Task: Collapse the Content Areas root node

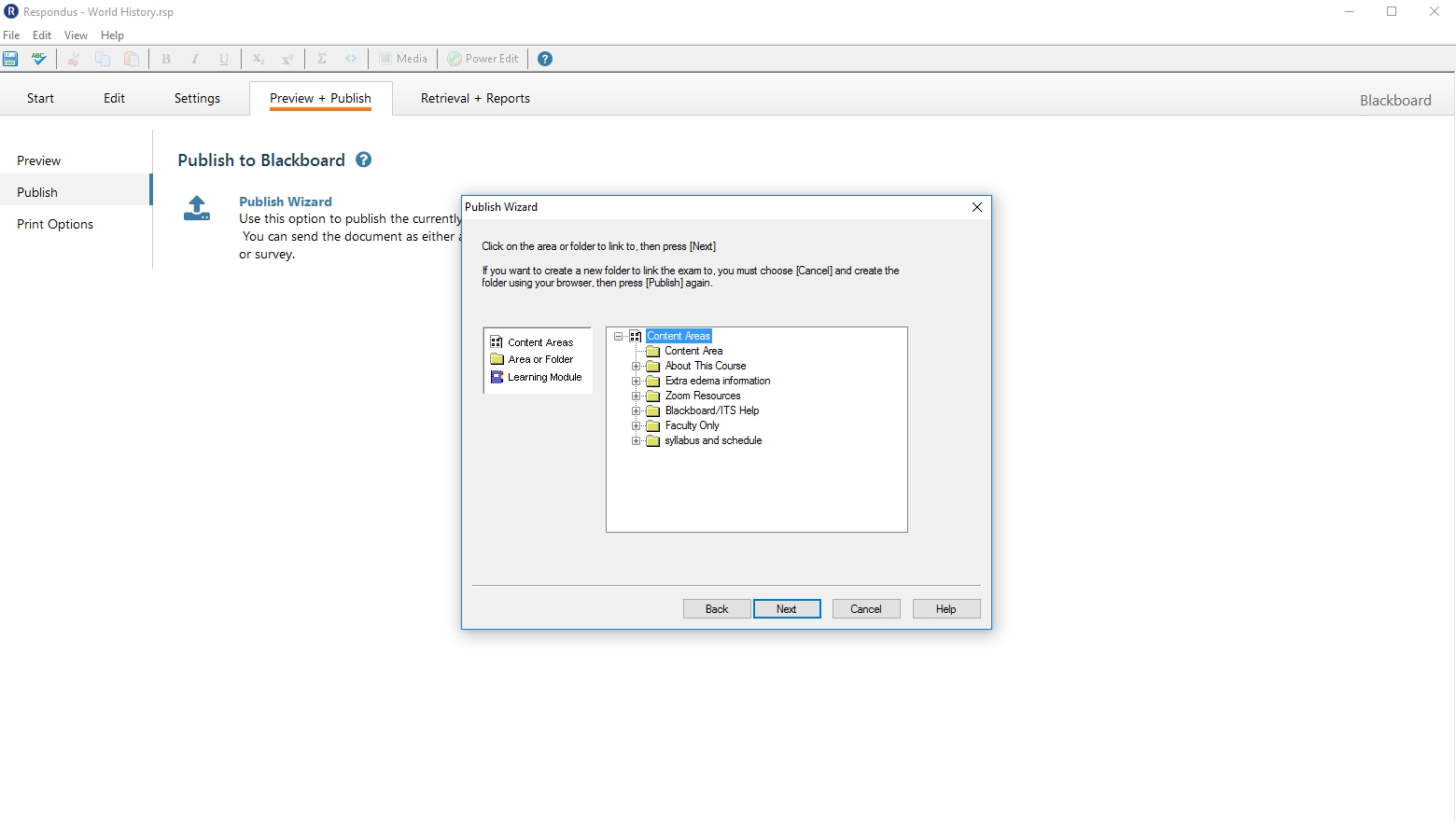Action: [x=618, y=336]
